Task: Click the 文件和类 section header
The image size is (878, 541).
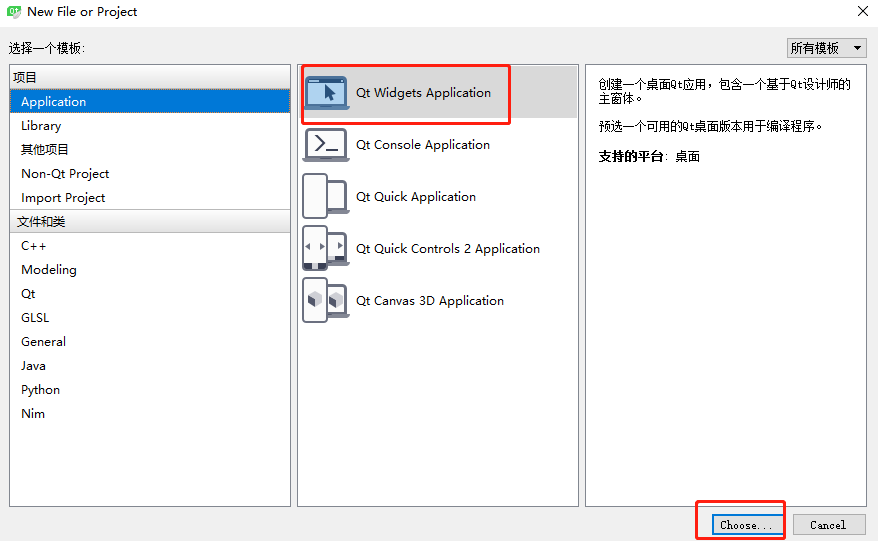Action: 150,222
